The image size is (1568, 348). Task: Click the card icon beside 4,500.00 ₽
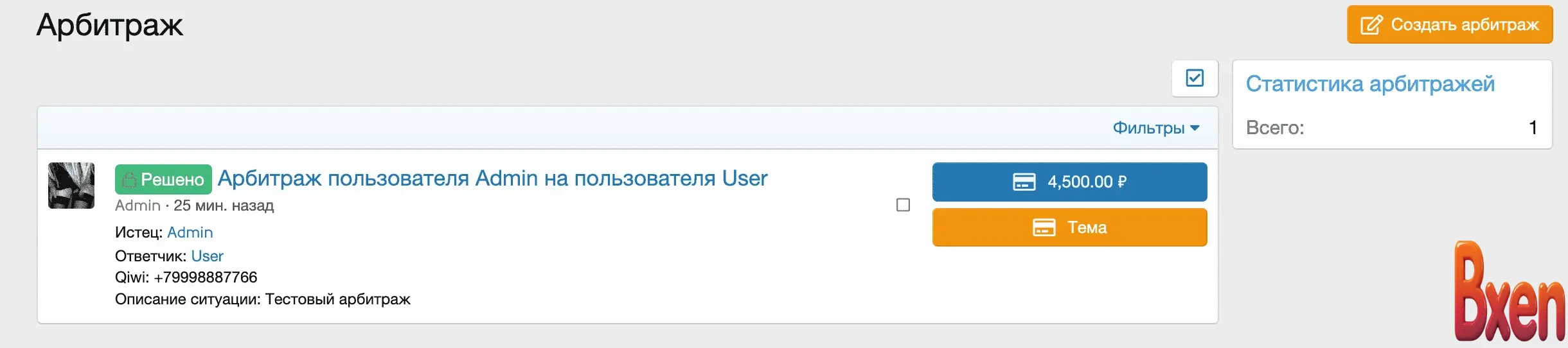point(1024,182)
